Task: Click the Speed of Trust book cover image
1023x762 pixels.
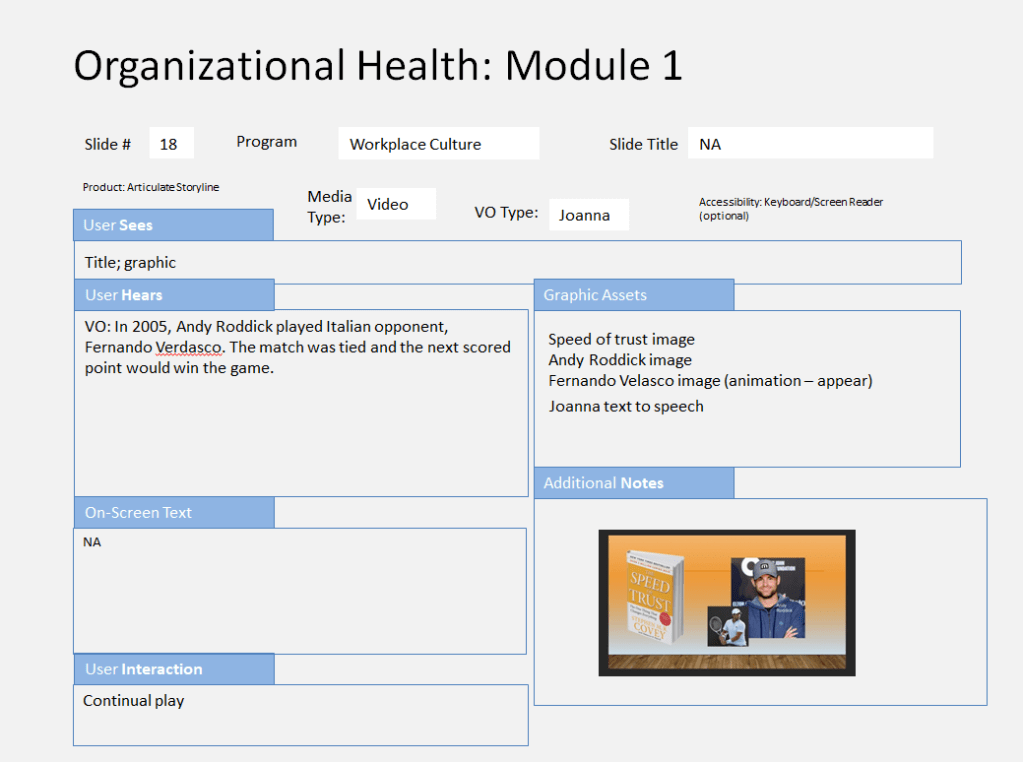Action: pos(652,596)
